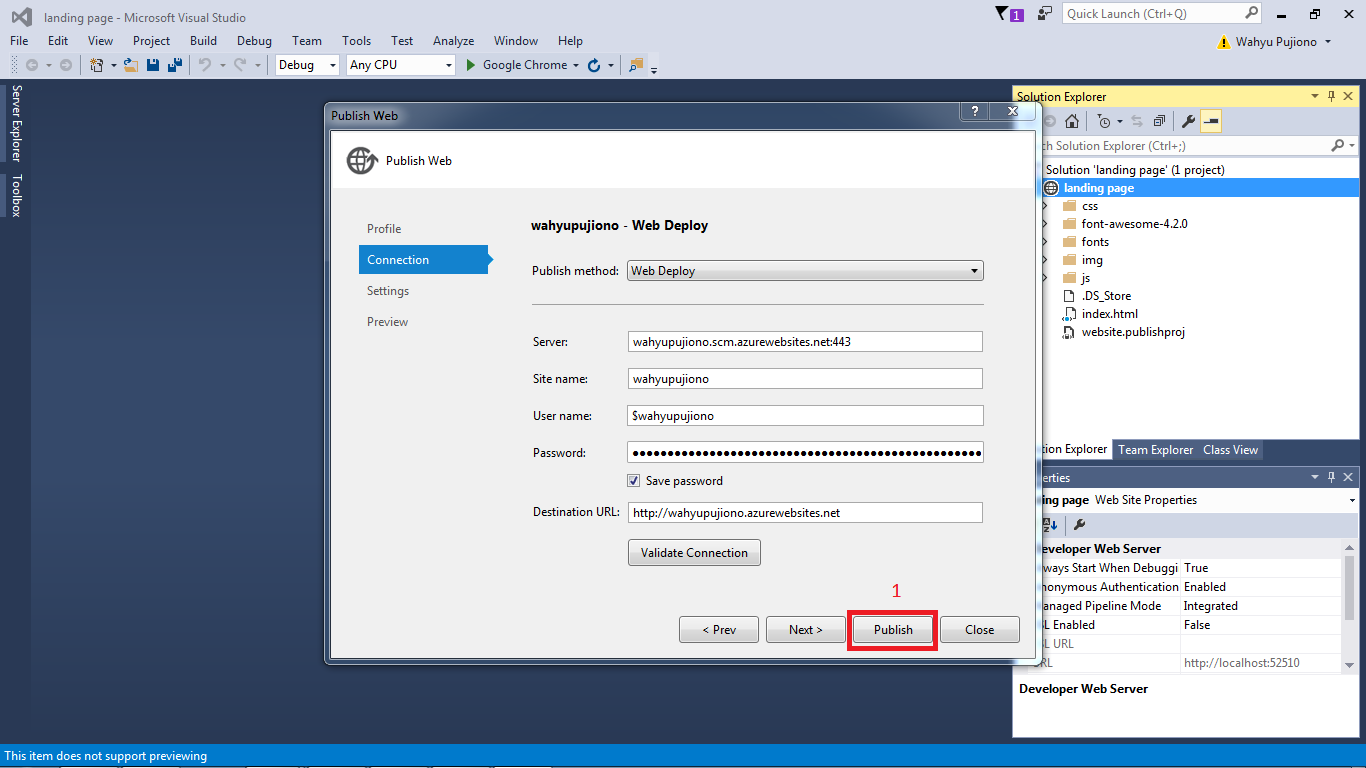The width and height of the screenshot is (1366, 768).
Task: Click the Navigate Forward toolbar icon
Action: (x=66, y=65)
